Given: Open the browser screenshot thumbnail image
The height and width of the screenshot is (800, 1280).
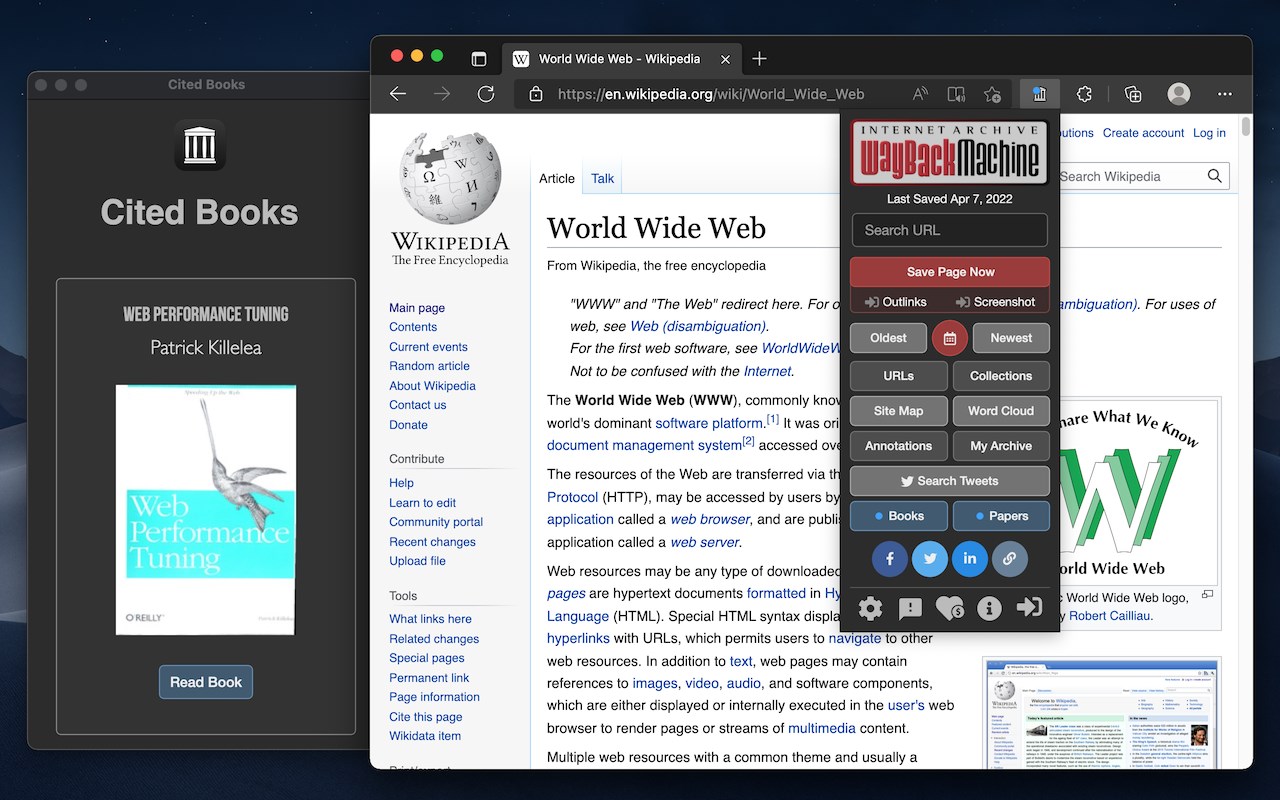Looking at the screenshot, I should tap(1102, 714).
